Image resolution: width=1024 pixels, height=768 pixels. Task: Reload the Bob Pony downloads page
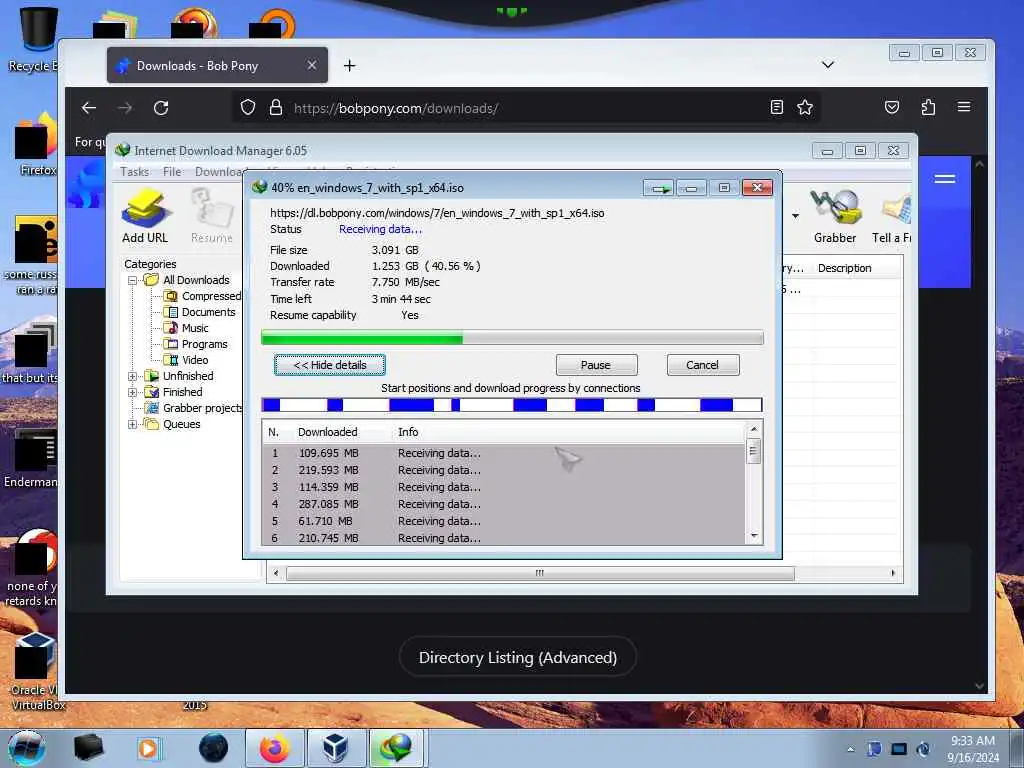pos(161,108)
